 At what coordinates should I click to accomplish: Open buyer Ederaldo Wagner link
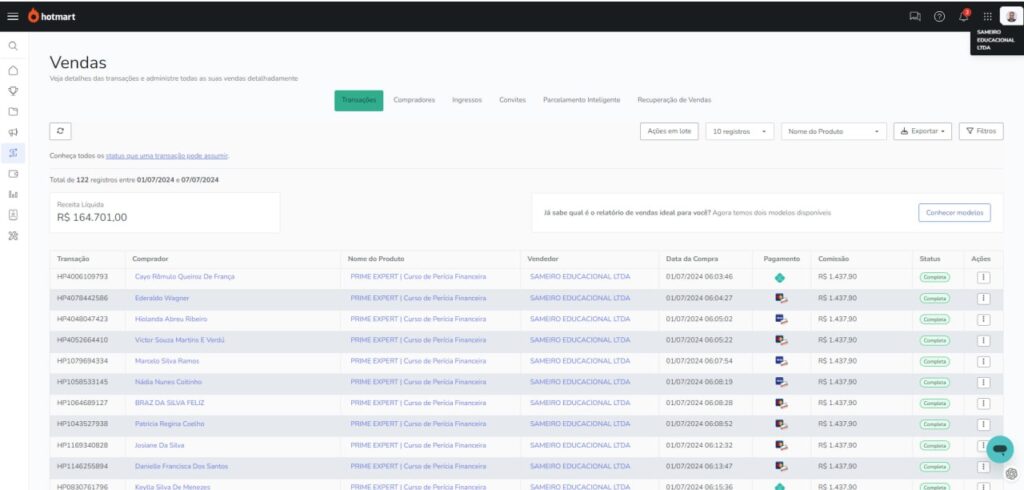(162, 298)
